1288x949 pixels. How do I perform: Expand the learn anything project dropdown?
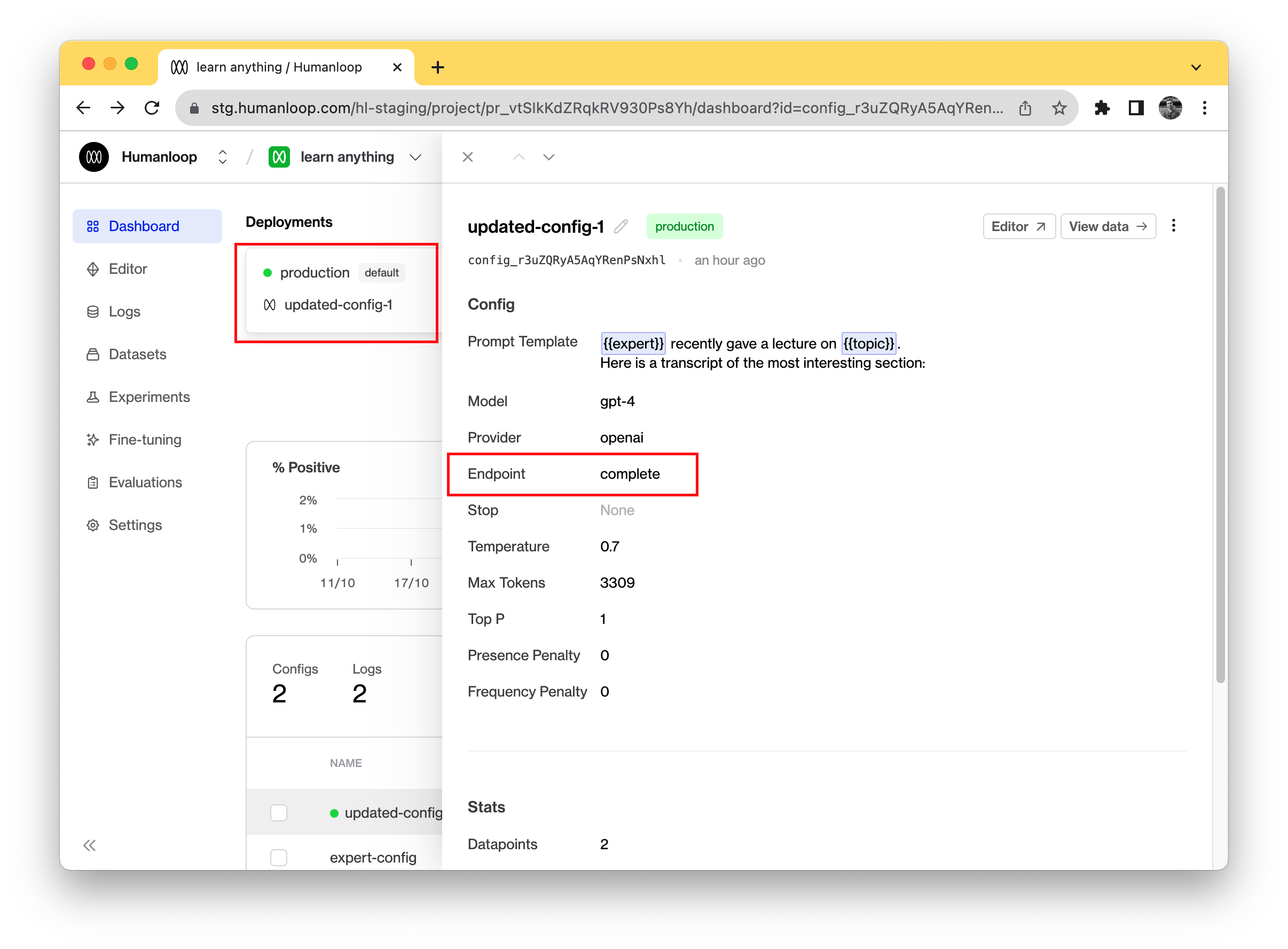(x=415, y=157)
